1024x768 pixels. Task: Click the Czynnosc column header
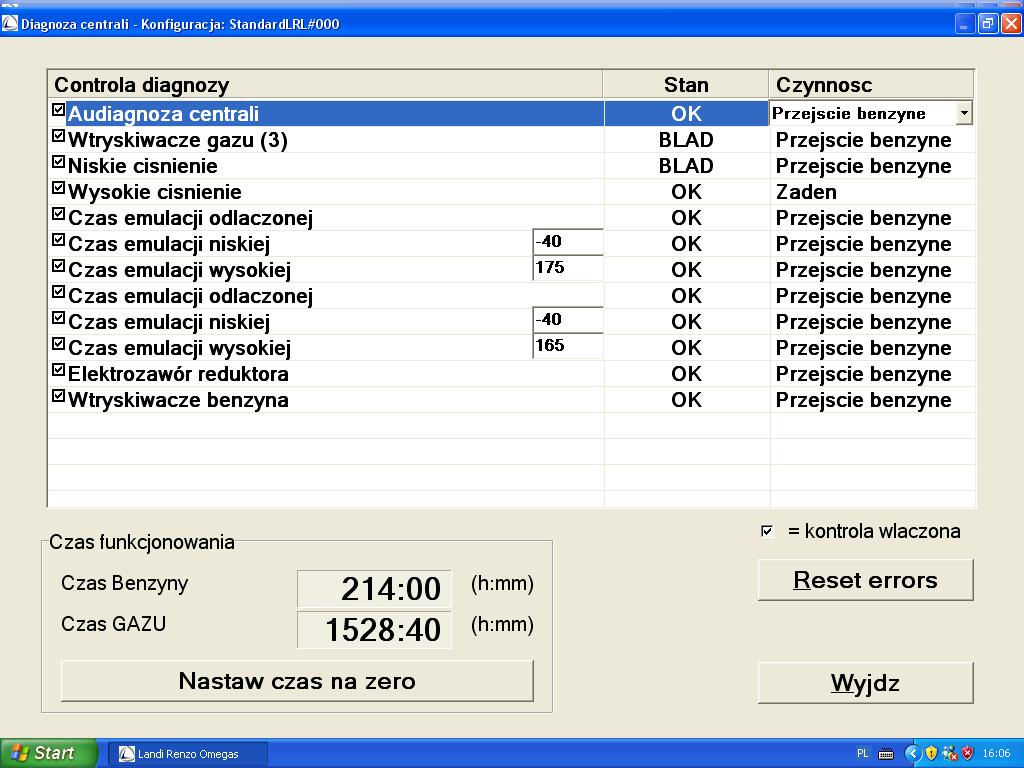click(871, 85)
